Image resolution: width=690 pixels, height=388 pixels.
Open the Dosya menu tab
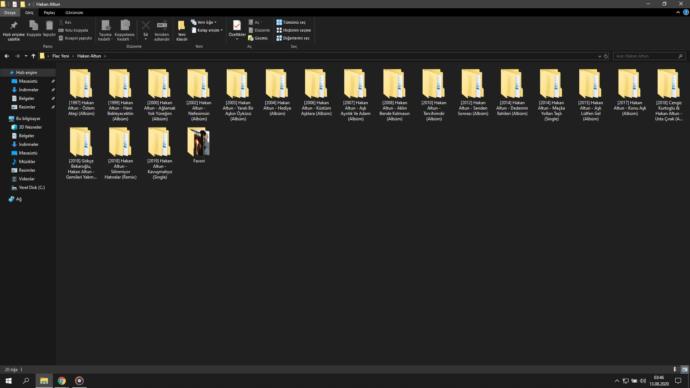click(10, 13)
